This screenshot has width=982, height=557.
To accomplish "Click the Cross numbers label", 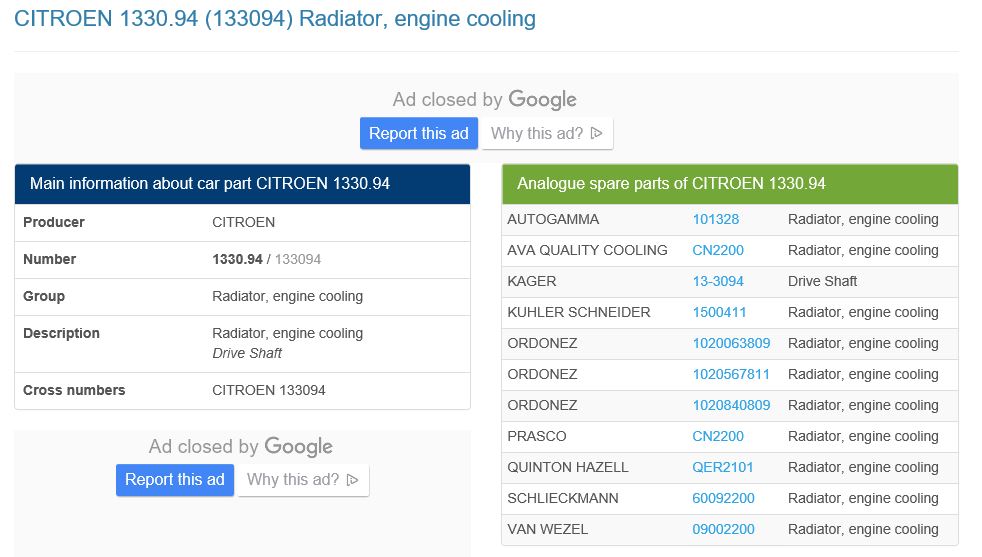I will click(x=74, y=390).
